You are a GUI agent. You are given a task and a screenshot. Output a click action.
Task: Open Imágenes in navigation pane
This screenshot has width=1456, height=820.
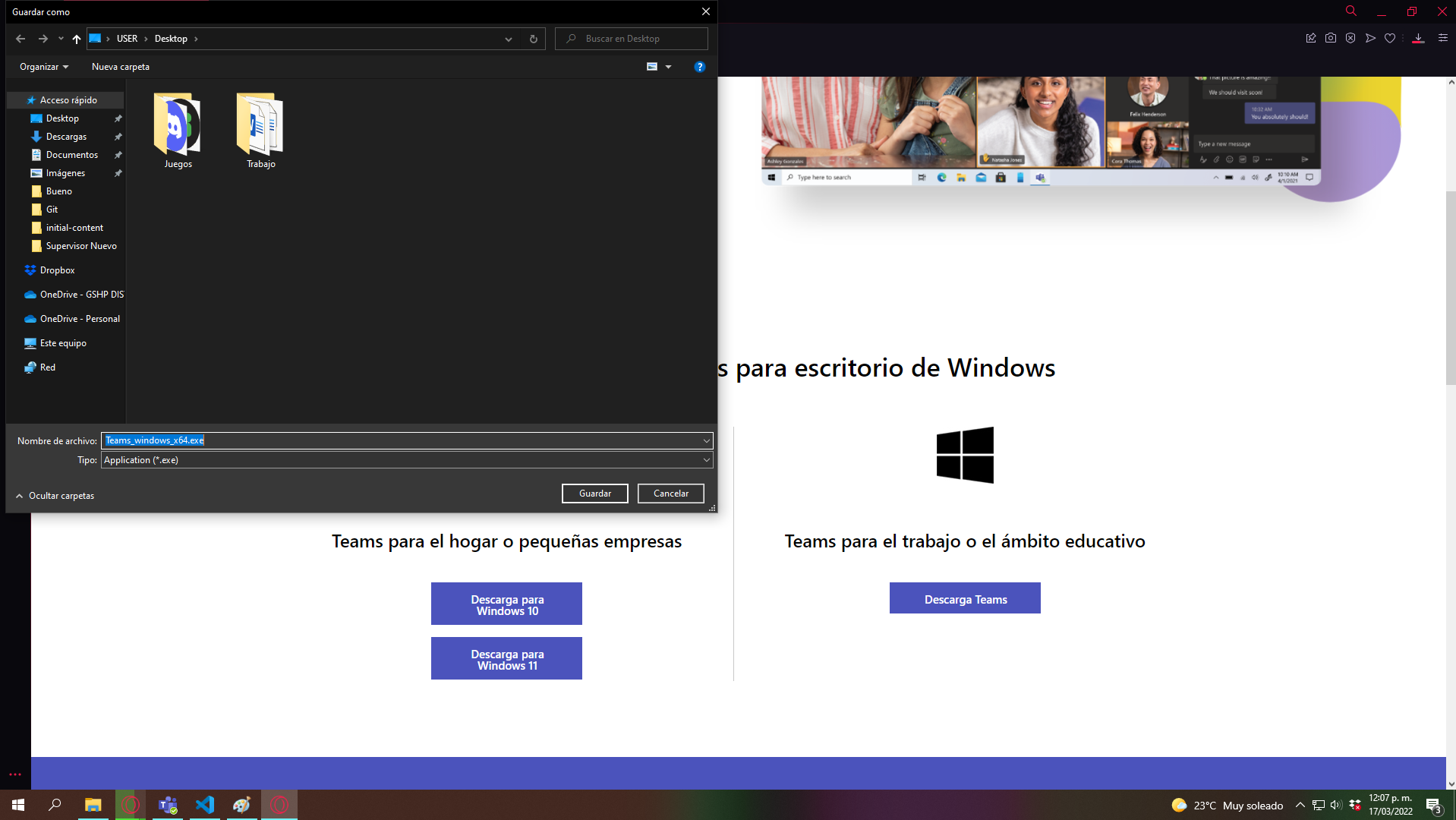65,173
